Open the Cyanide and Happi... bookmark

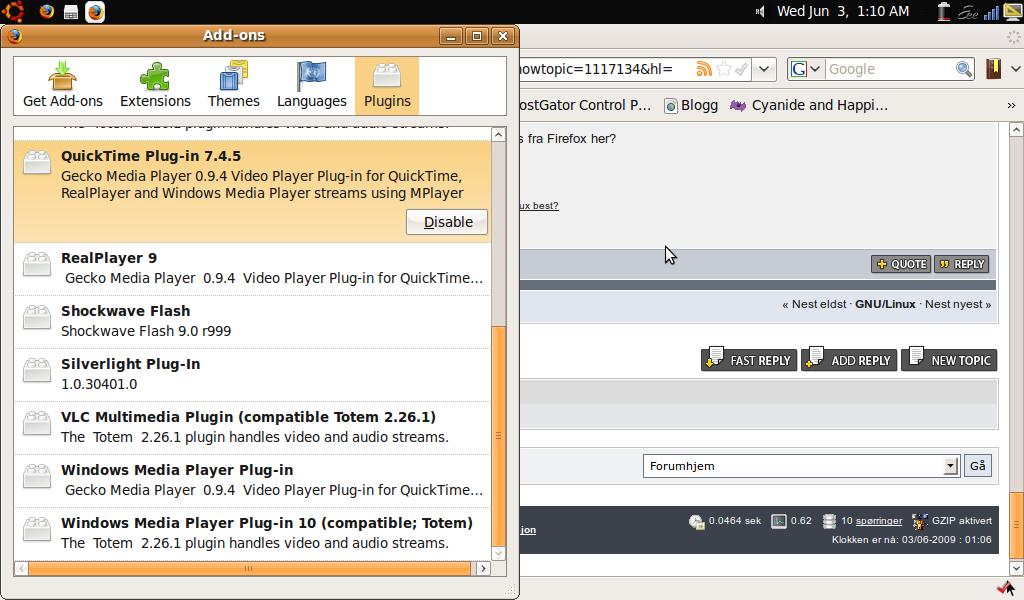[808, 105]
